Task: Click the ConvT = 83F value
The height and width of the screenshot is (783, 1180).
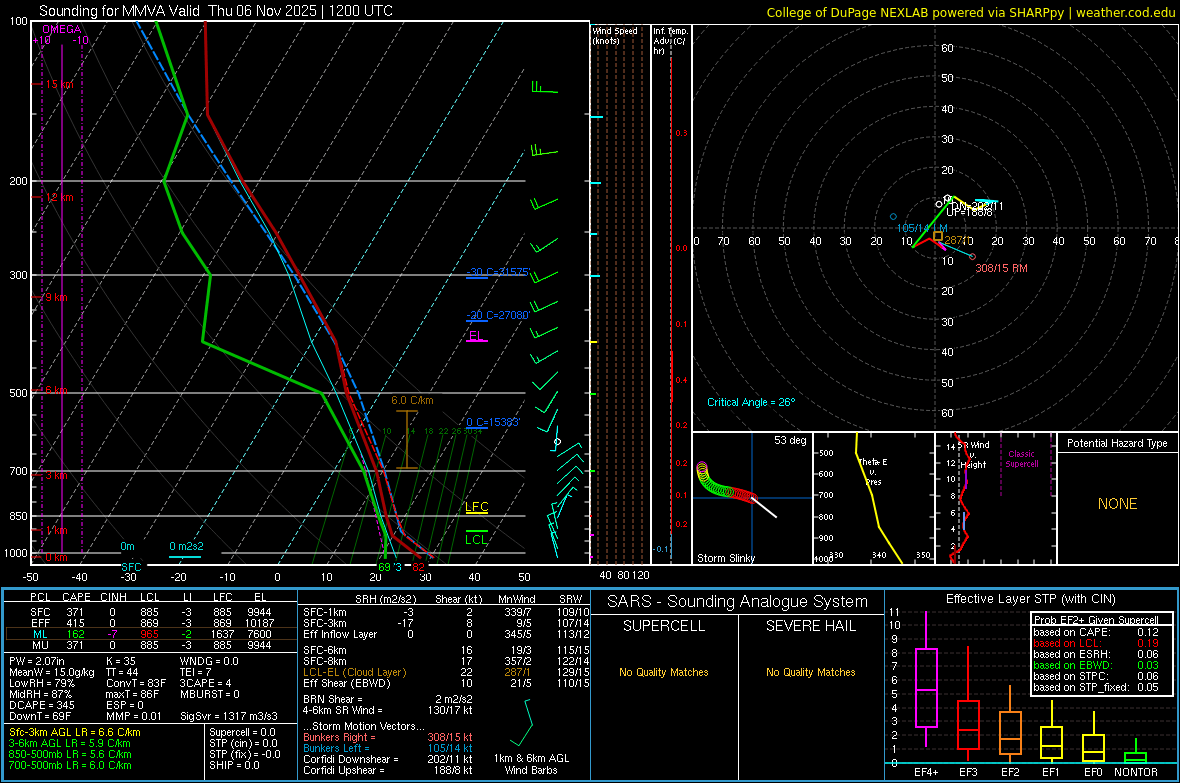Action: coord(135,684)
